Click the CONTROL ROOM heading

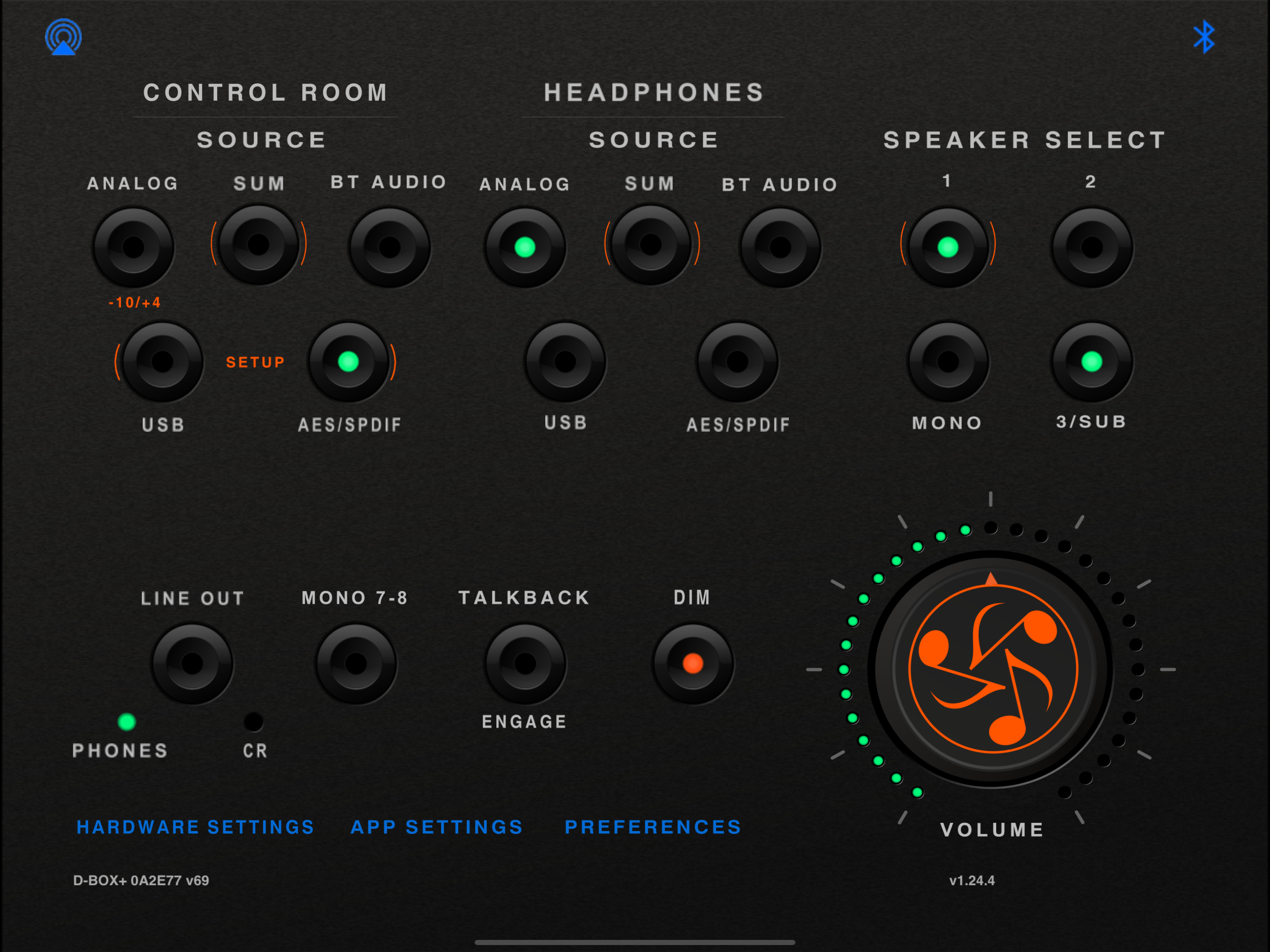[x=266, y=93]
